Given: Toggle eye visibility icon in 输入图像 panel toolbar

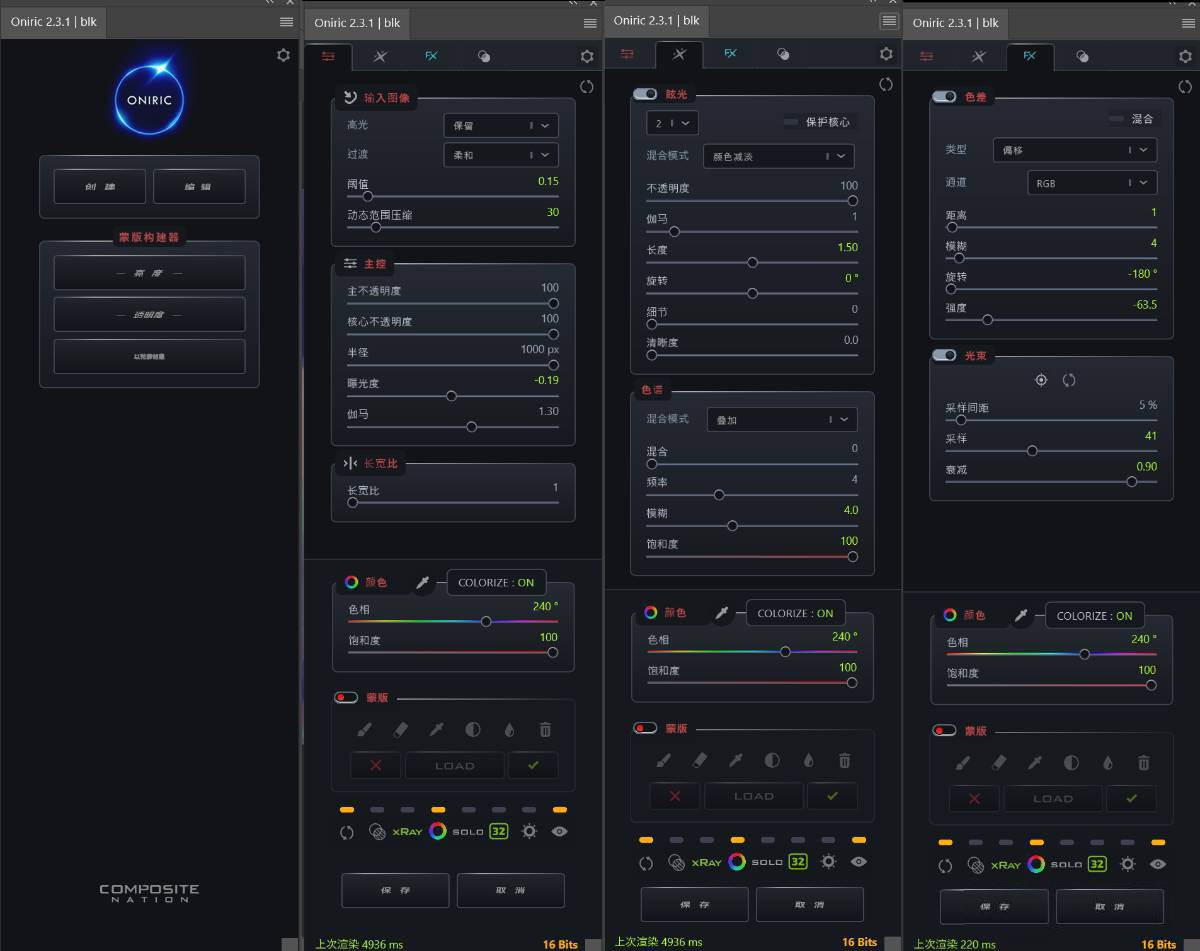Looking at the screenshot, I should 559,831.
